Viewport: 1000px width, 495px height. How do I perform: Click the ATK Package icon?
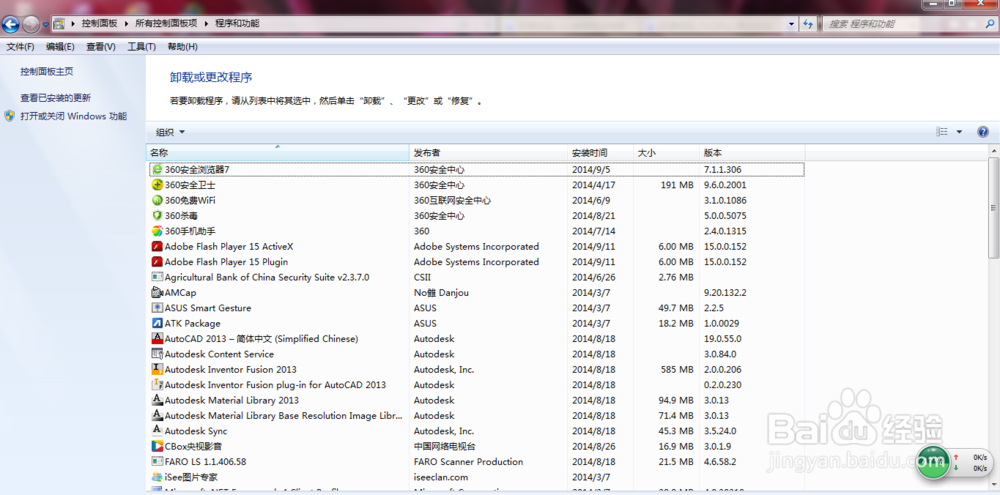pos(157,323)
